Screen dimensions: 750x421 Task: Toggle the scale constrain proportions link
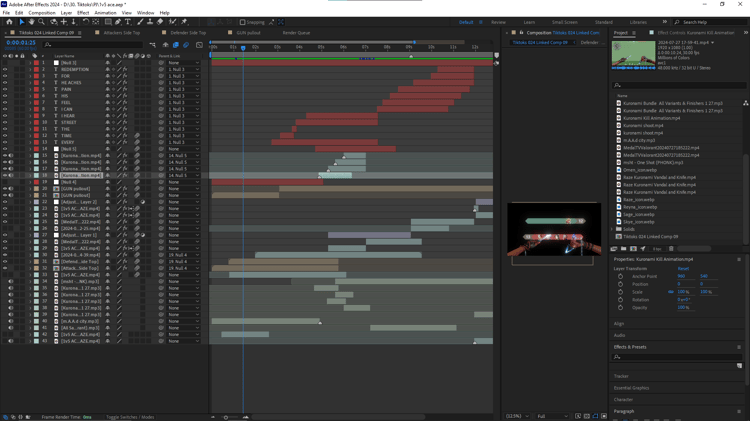click(671, 292)
